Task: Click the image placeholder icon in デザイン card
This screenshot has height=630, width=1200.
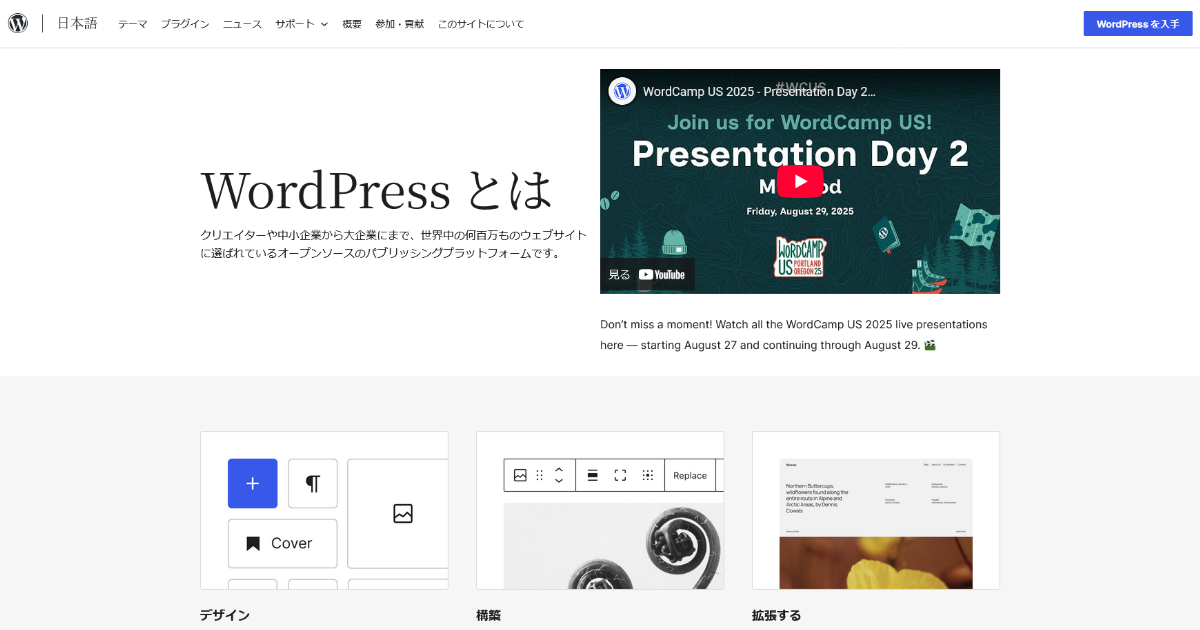Action: 400,513
